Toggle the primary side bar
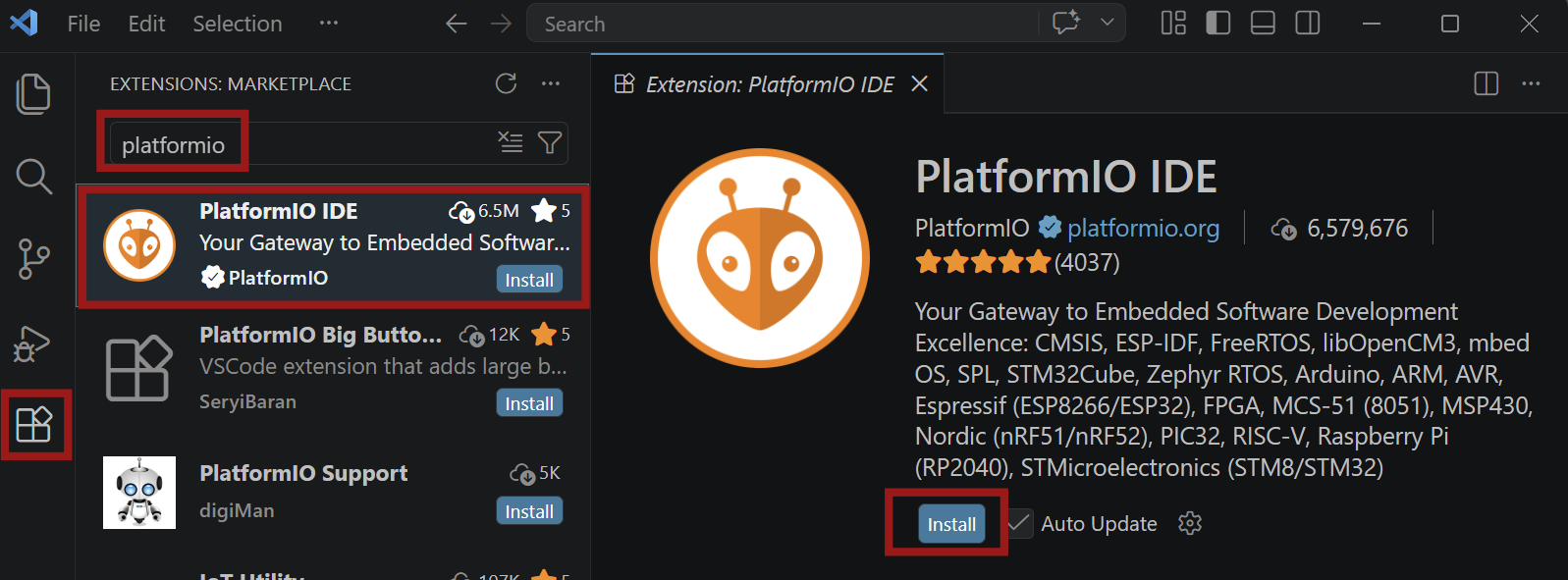This screenshot has height=580, width=1568. pos(1218,23)
